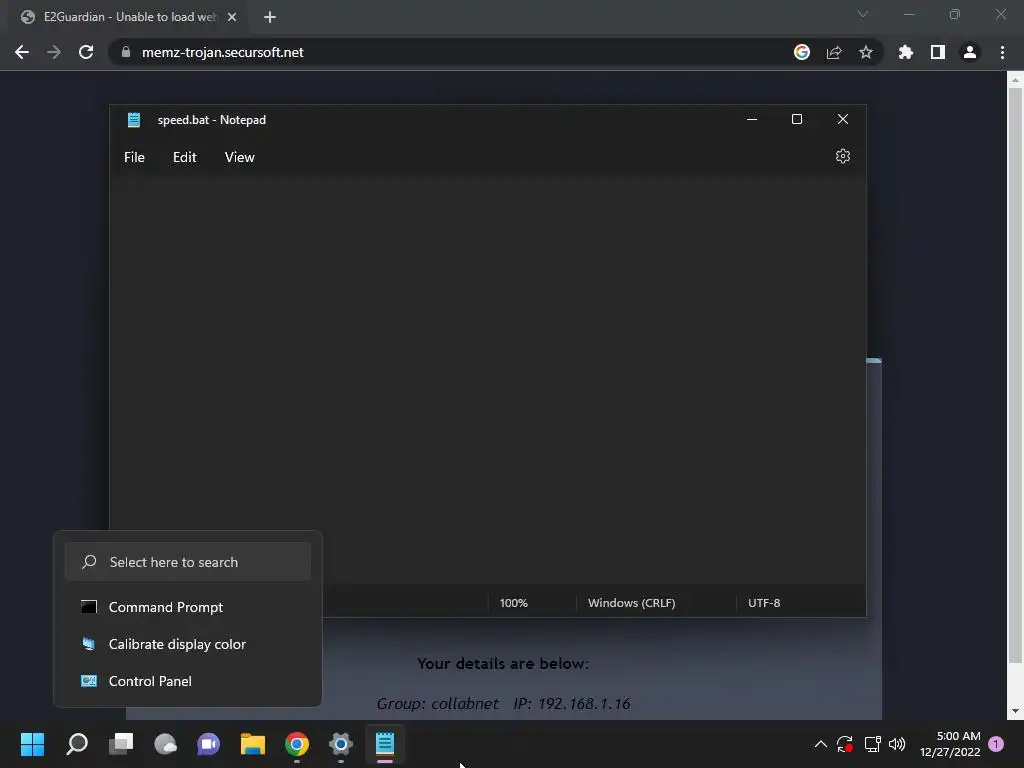1024x768 pixels.
Task: Show hidden tray icons chevron
Action: (x=821, y=744)
